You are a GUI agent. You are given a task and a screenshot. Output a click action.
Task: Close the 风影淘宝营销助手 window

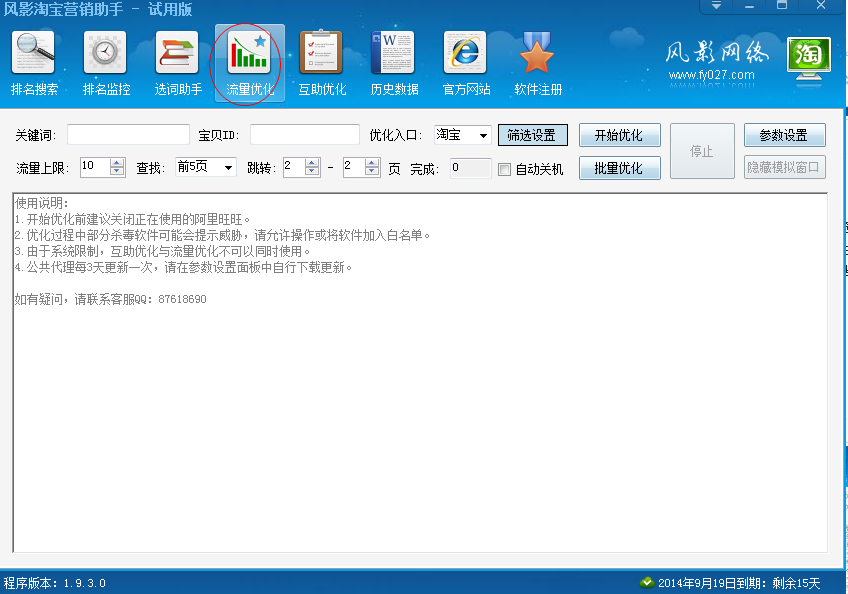[820, 5]
